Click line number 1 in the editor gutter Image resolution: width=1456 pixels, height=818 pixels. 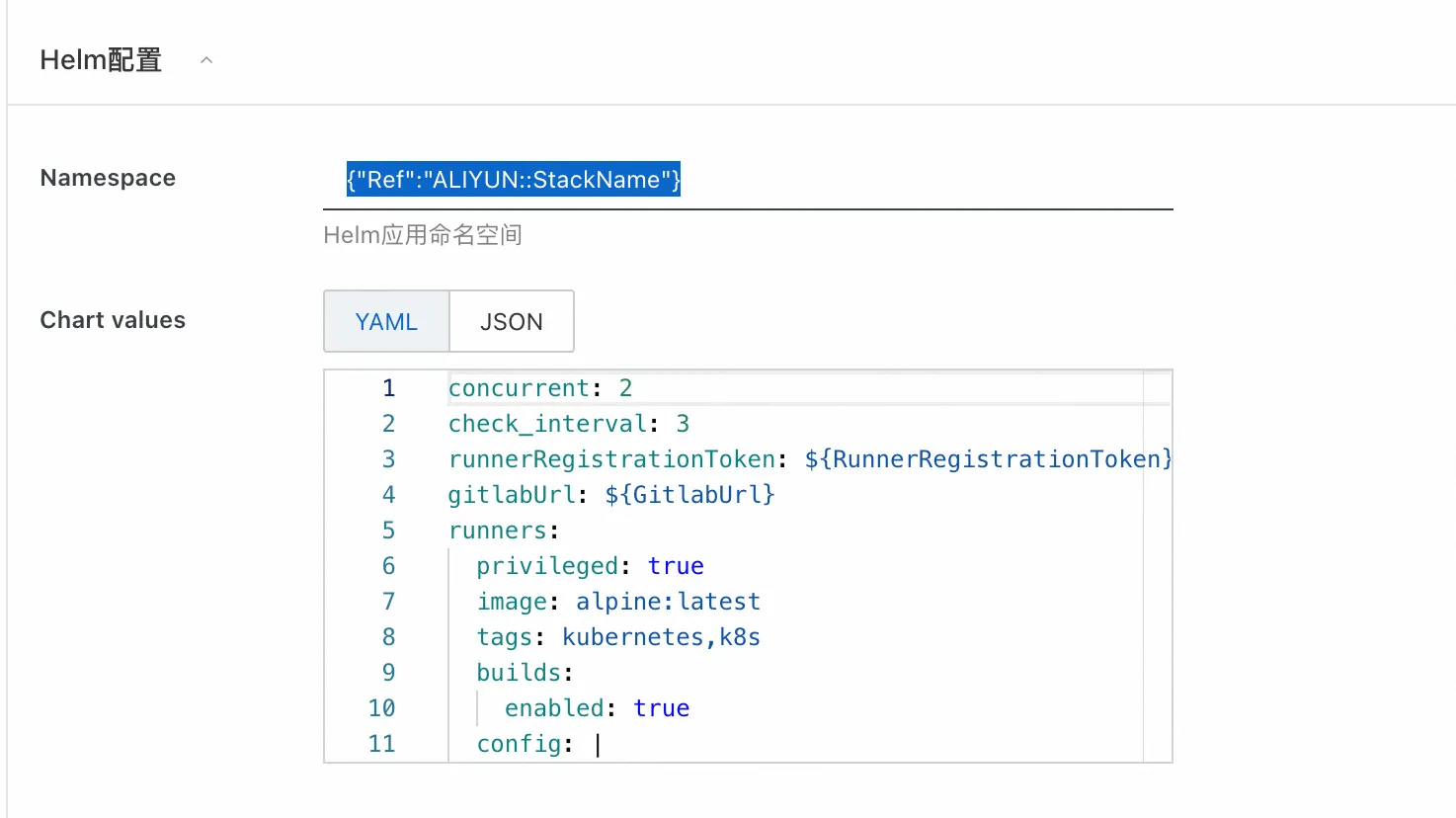point(388,387)
